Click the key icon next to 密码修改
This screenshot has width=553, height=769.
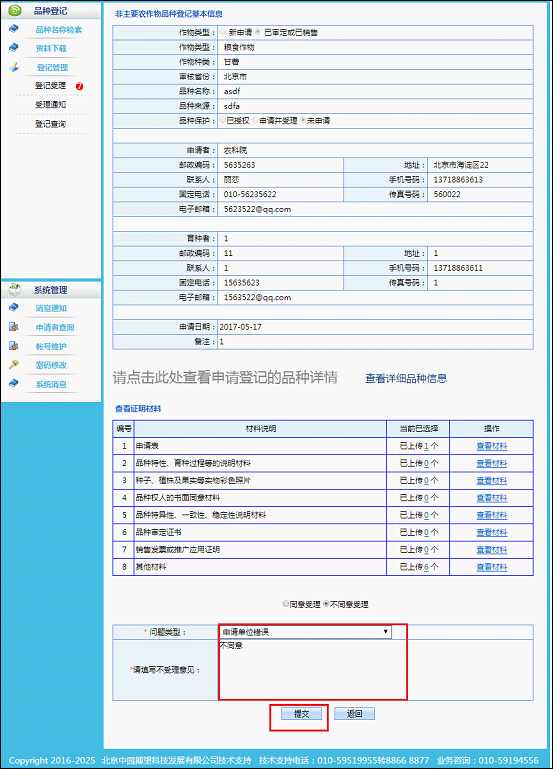coord(14,364)
